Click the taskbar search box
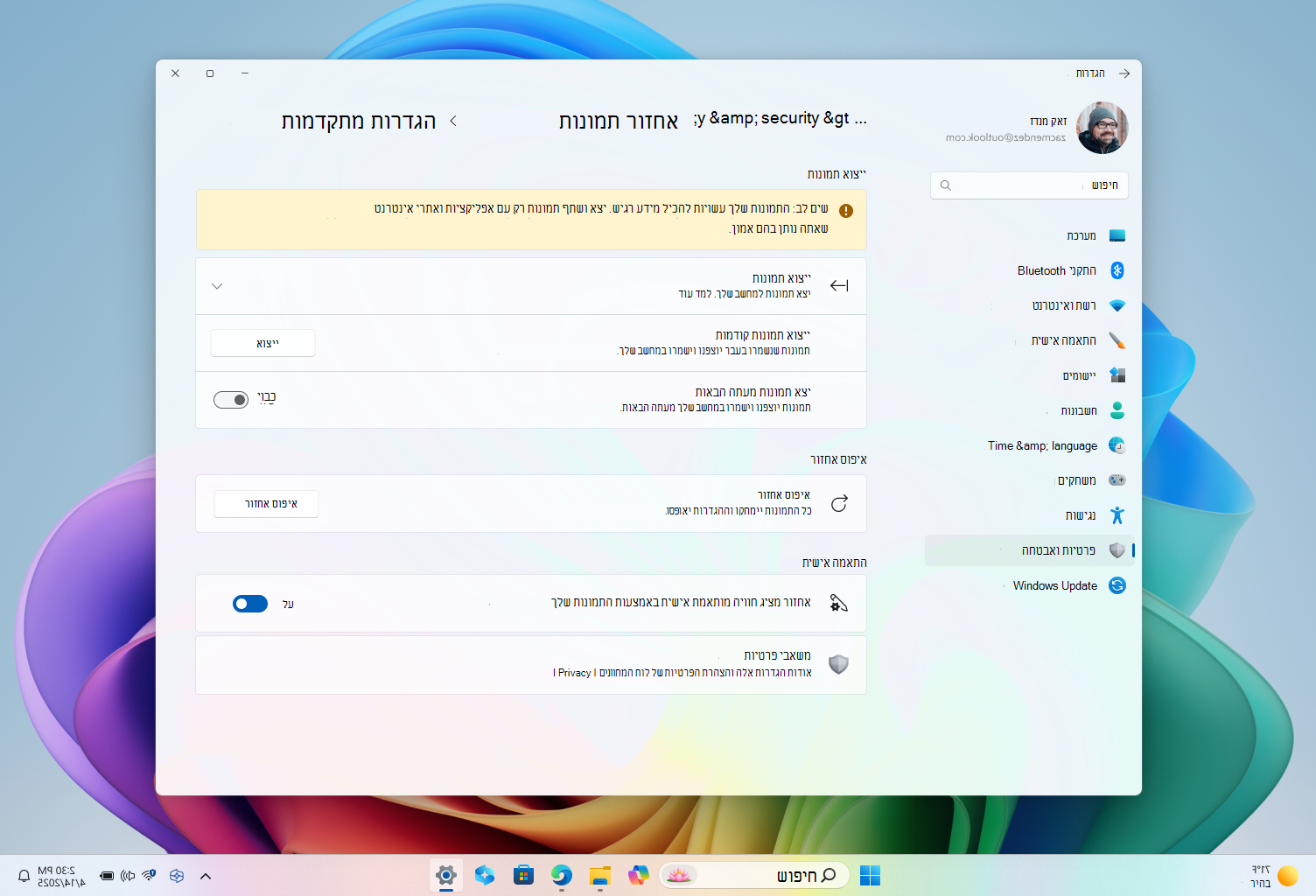This screenshot has width=1316, height=896. [753, 875]
